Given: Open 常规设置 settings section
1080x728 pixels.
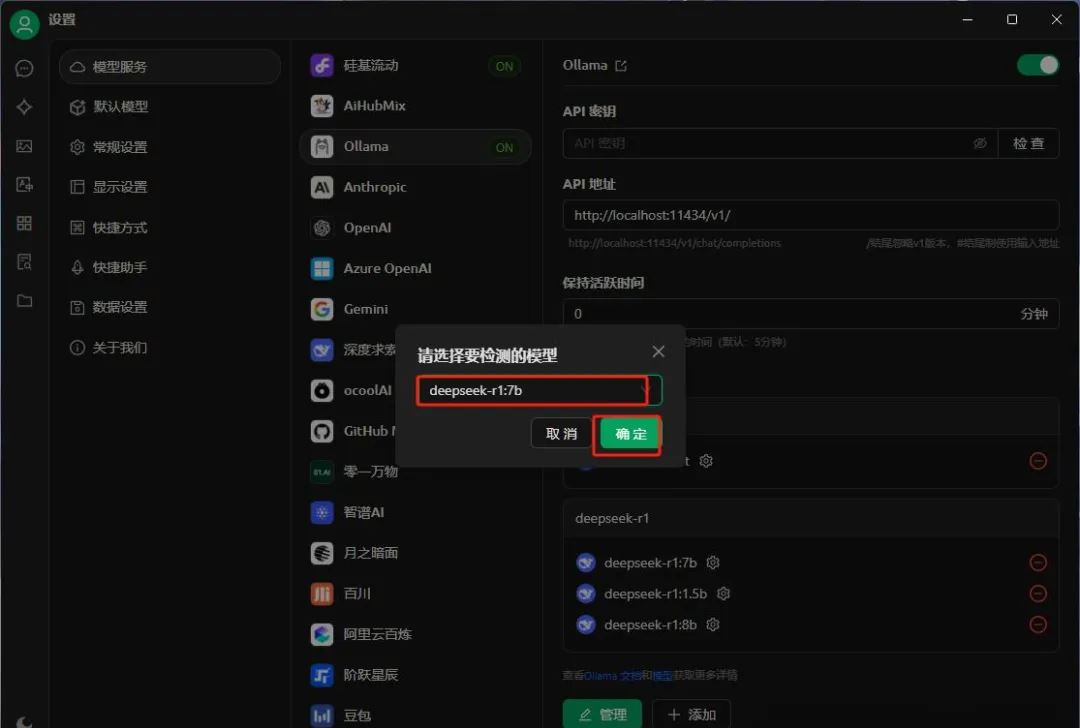Looking at the screenshot, I should [x=170, y=147].
